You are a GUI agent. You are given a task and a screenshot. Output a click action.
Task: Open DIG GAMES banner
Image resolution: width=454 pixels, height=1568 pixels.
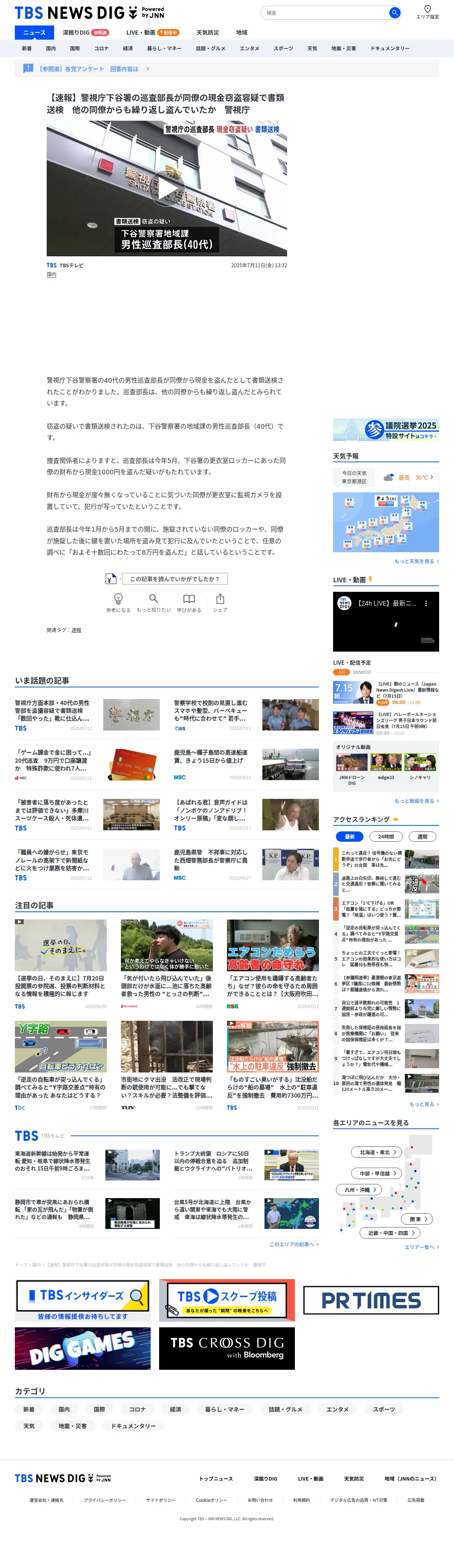click(x=83, y=1349)
